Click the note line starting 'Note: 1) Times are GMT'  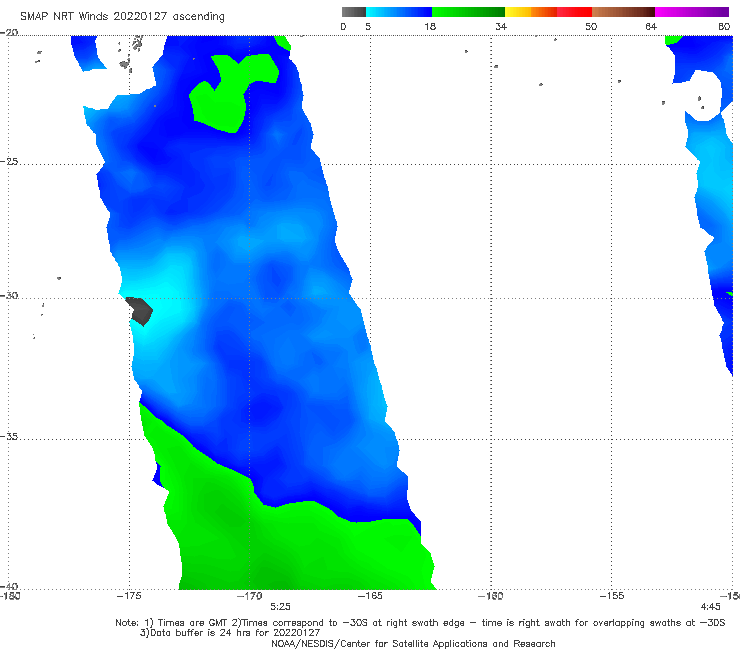[420, 623]
